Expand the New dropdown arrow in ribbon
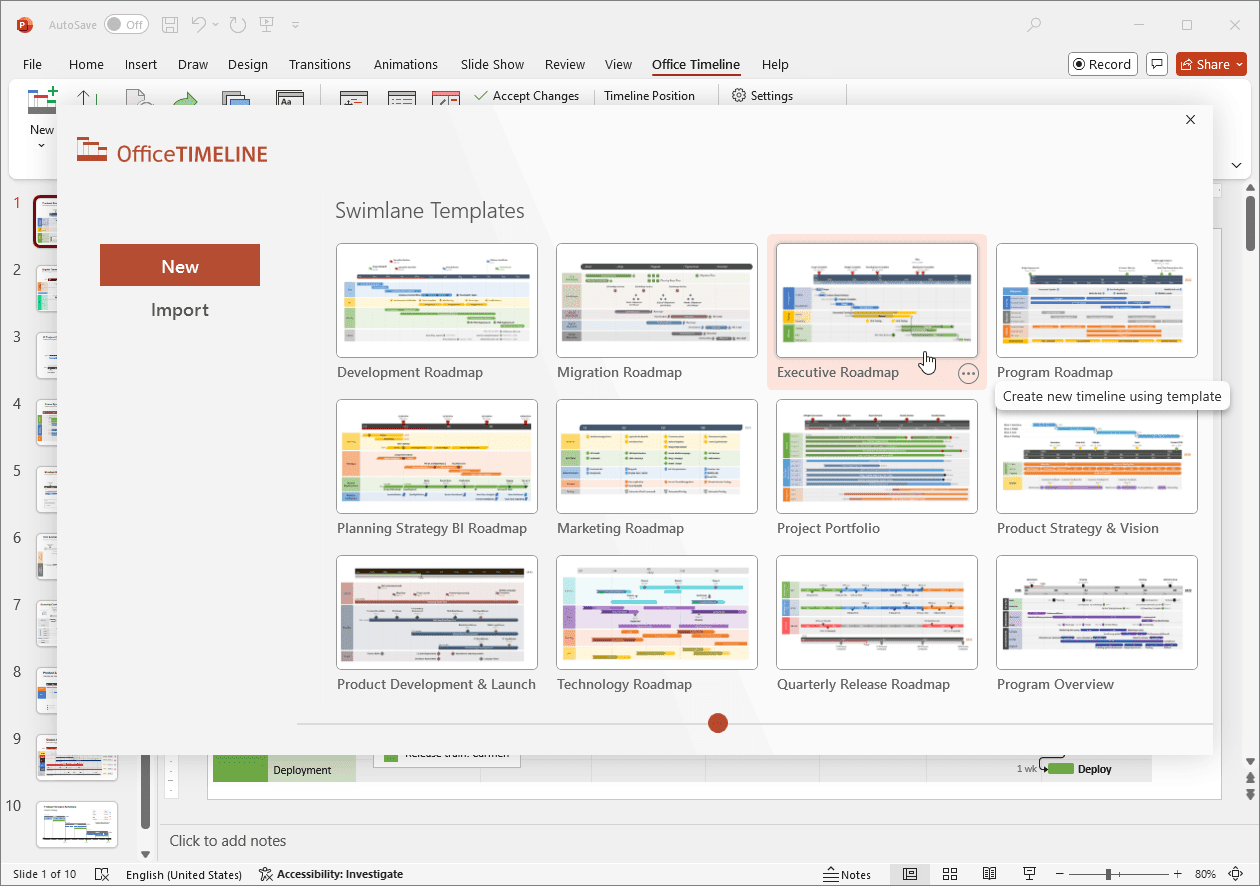 [x=42, y=146]
